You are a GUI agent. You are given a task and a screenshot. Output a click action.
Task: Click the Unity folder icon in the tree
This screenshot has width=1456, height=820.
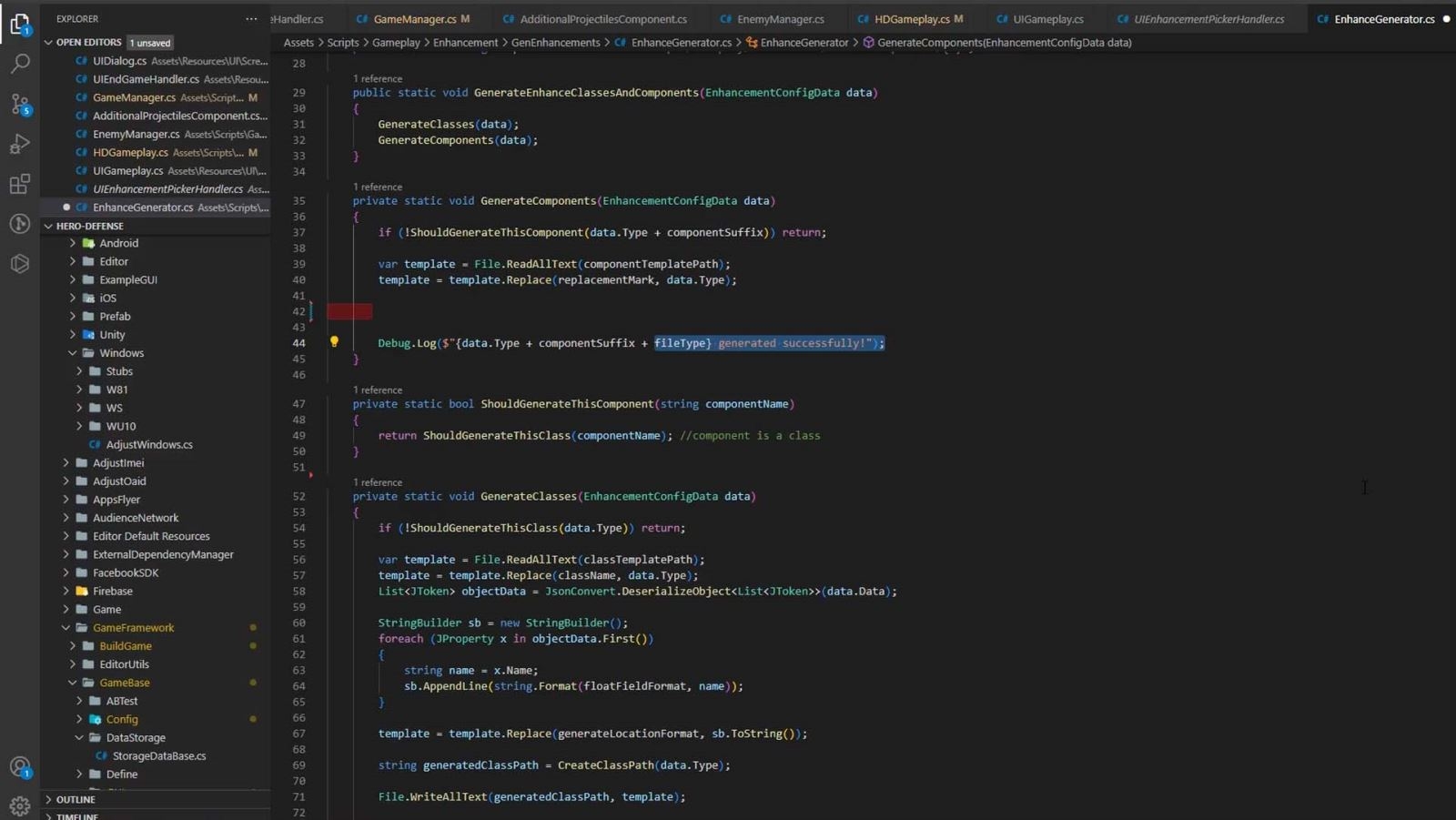tap(88, 334)
